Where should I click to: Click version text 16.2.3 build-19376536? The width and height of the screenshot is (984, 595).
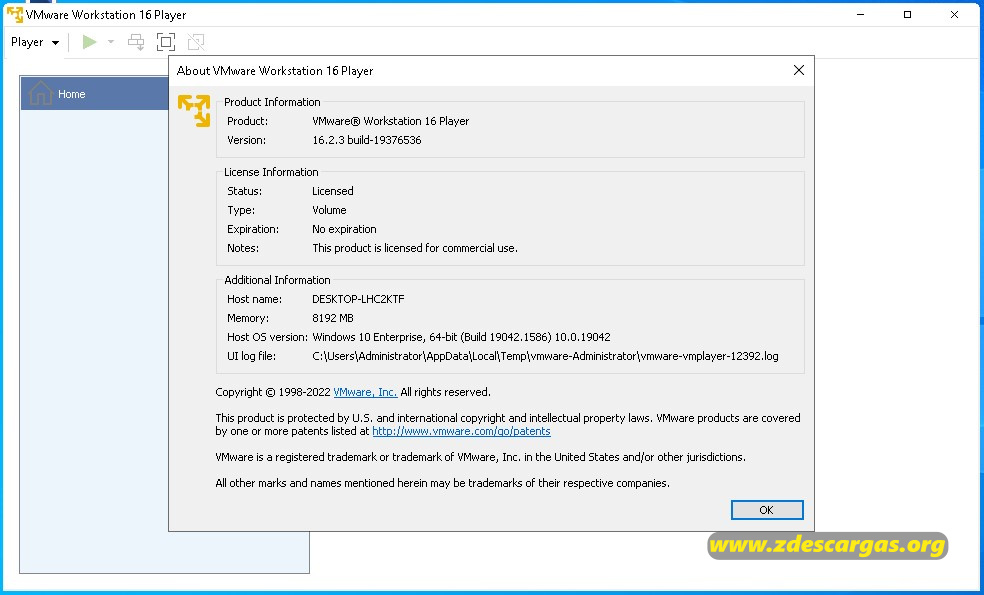366,140
